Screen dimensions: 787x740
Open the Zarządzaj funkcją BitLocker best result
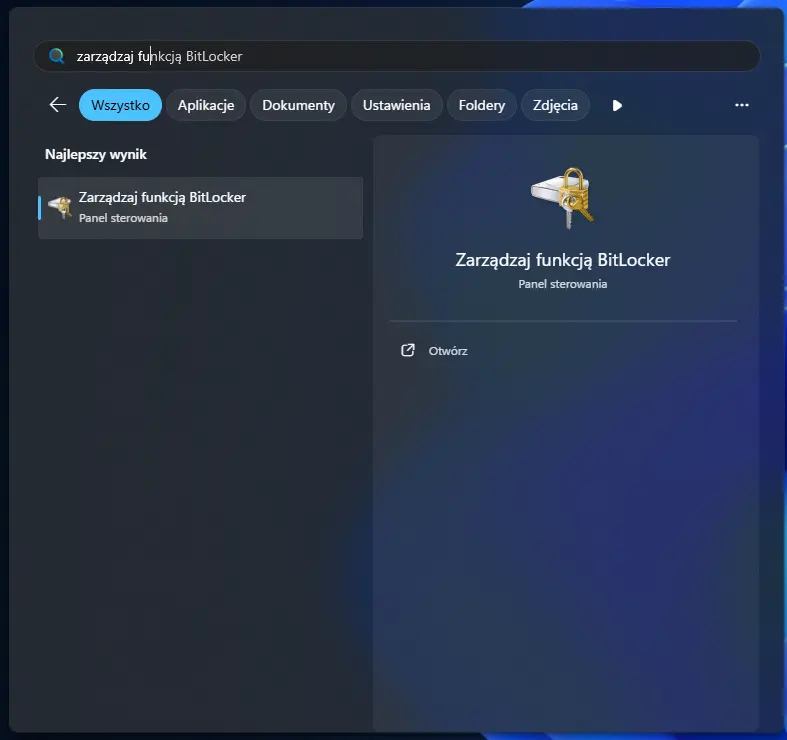pyautogui.click(x=200, y=207)
